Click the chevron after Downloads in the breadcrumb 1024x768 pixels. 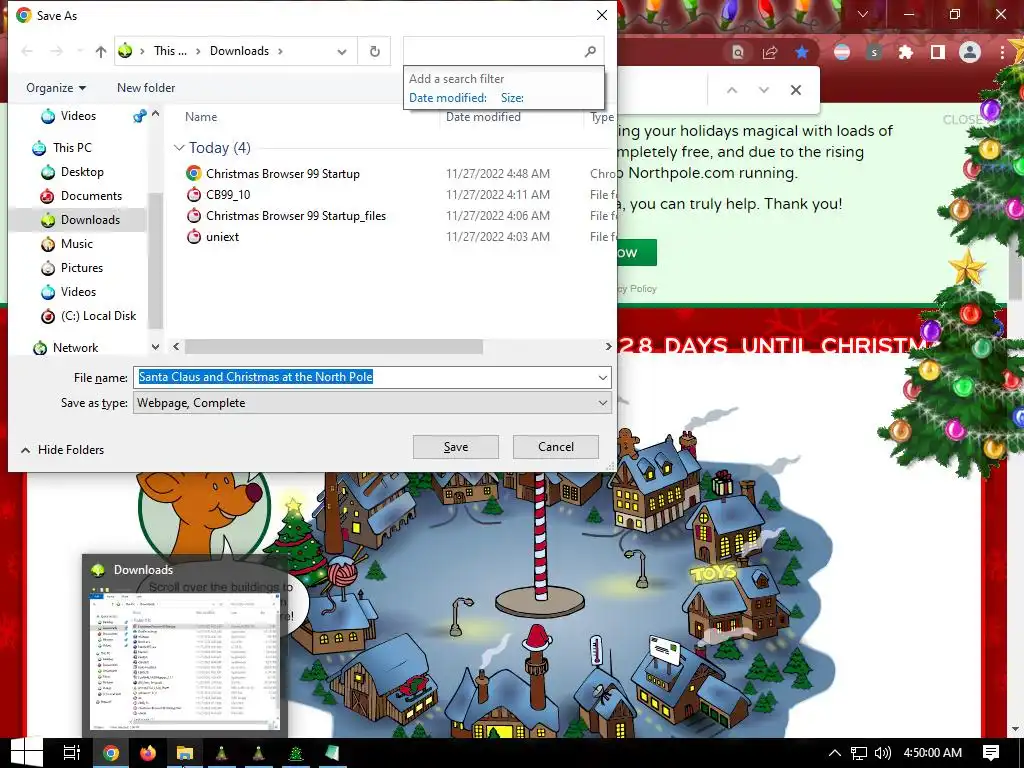[280, 51]
